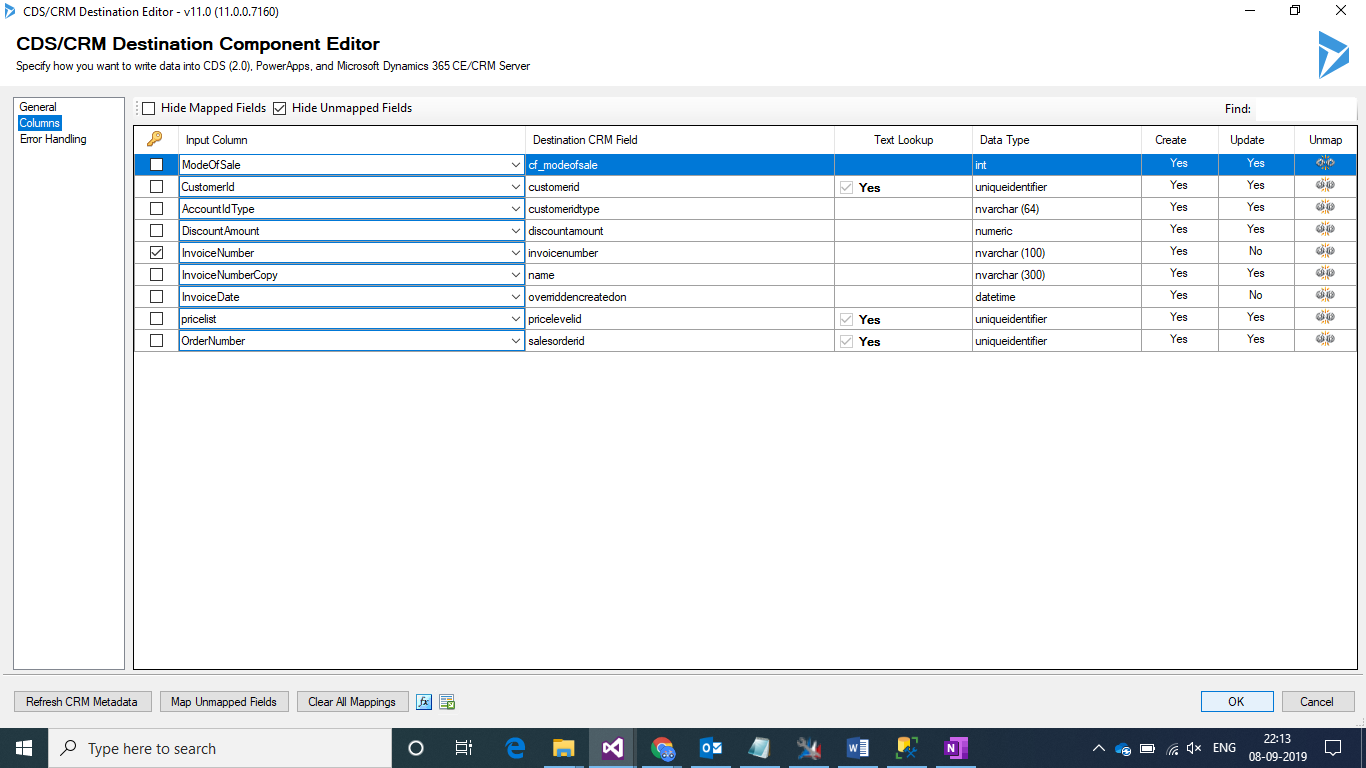This screenshot has height=768, width=1366.
Task: Unmap the InvoiceDate column mapping
Action: point(1325,295)
